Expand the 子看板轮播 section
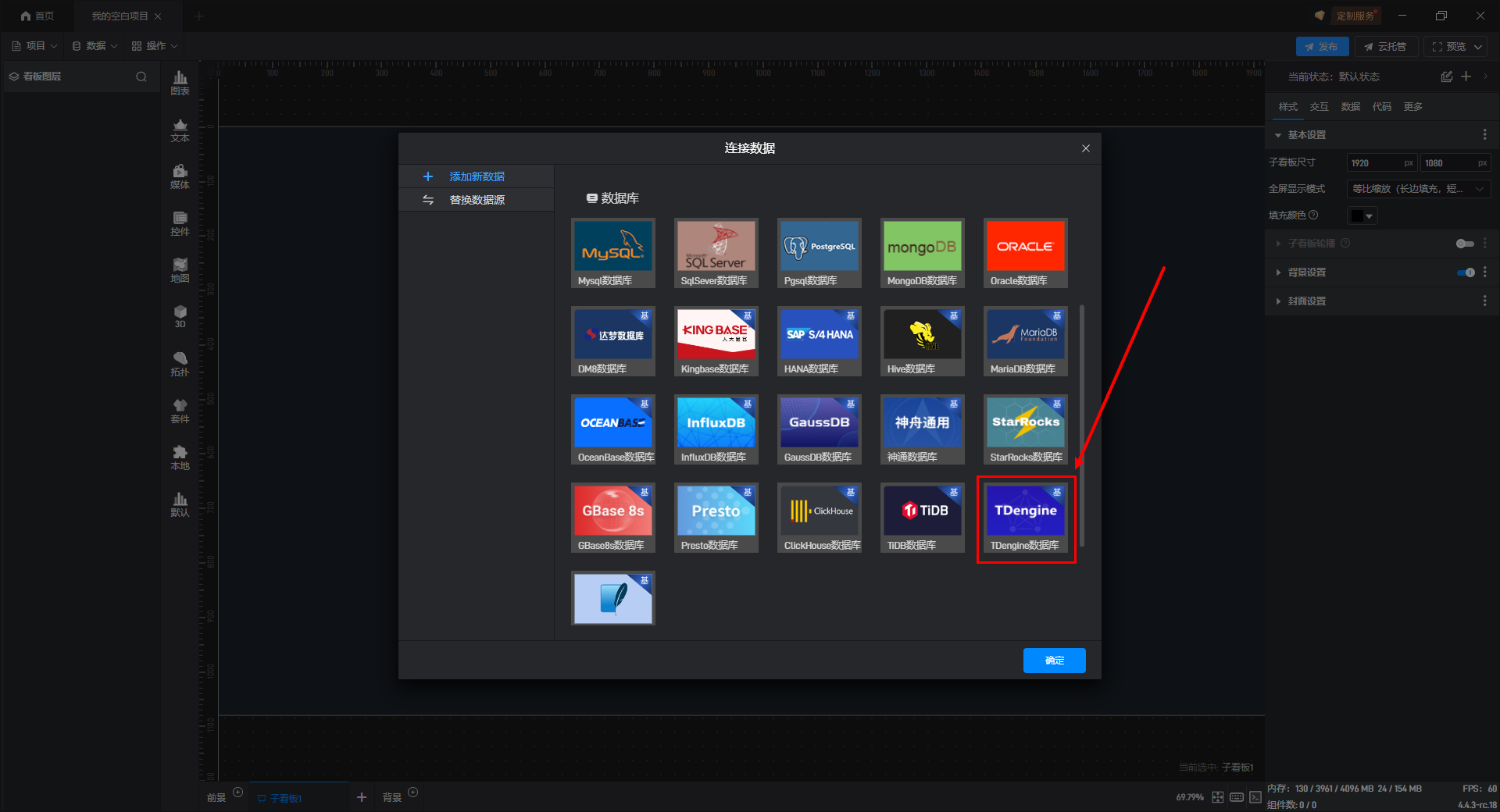The width and height of the screenshot is (1500, 812). pos(1278,244)
